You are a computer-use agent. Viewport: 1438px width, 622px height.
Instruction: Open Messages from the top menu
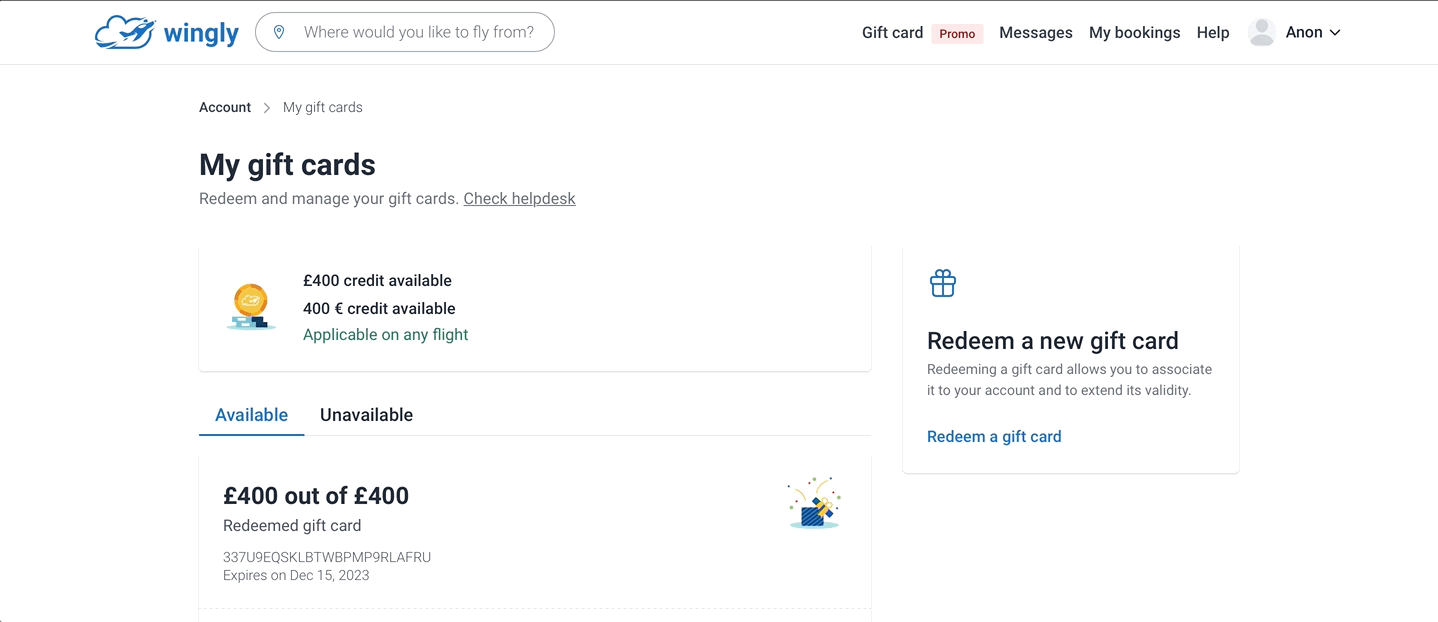pos(1035,33)
